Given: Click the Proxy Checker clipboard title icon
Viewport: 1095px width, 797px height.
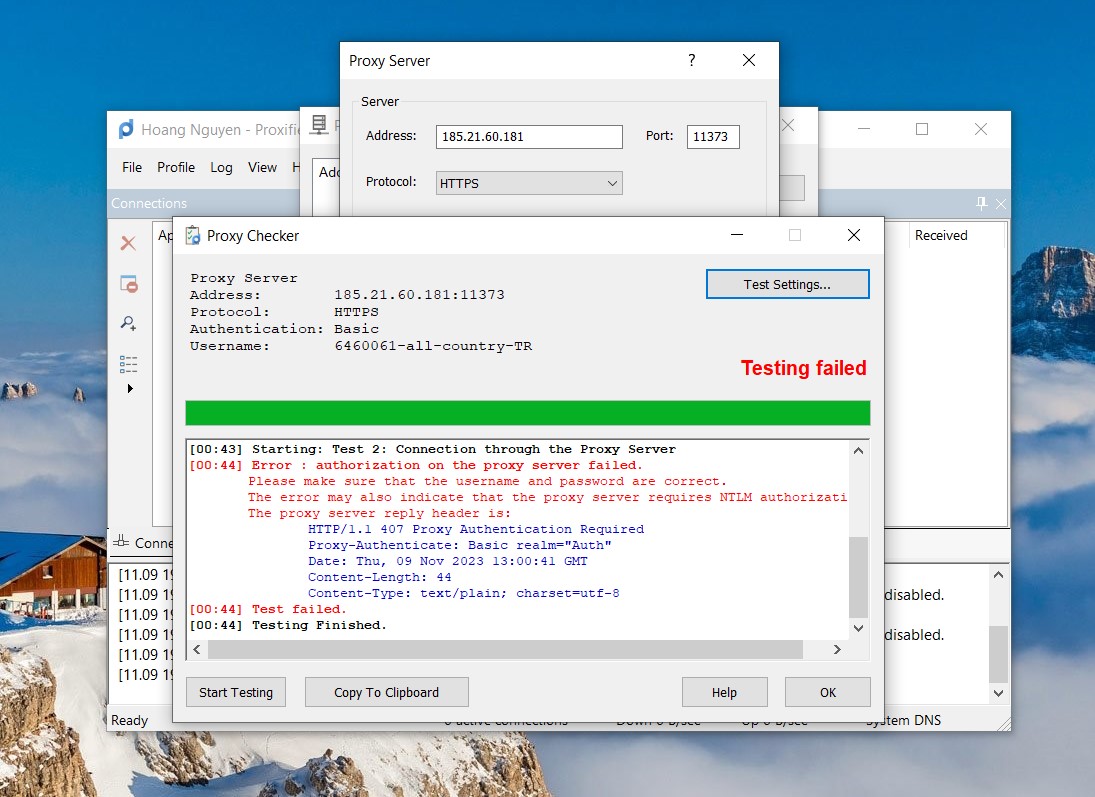Looking at the screenshot, I should tap(193, 236).
